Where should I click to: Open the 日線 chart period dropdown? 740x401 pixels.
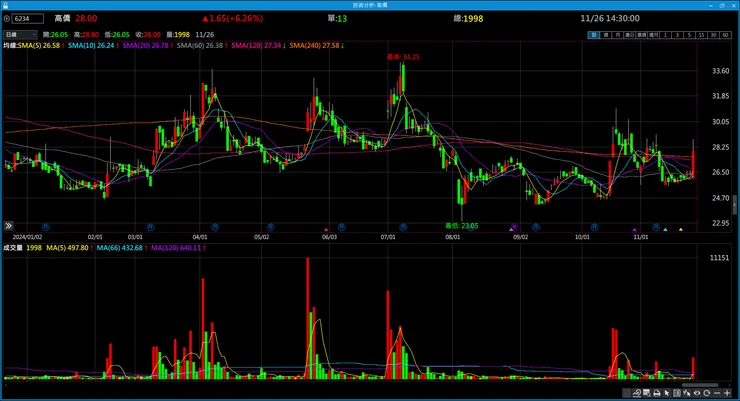[20, 34]
